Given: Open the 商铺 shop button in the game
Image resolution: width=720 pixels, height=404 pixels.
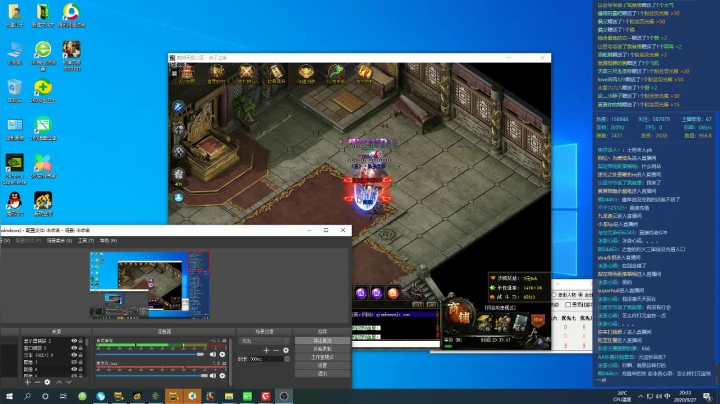Looking at the screenshot, I should point(459,313).
